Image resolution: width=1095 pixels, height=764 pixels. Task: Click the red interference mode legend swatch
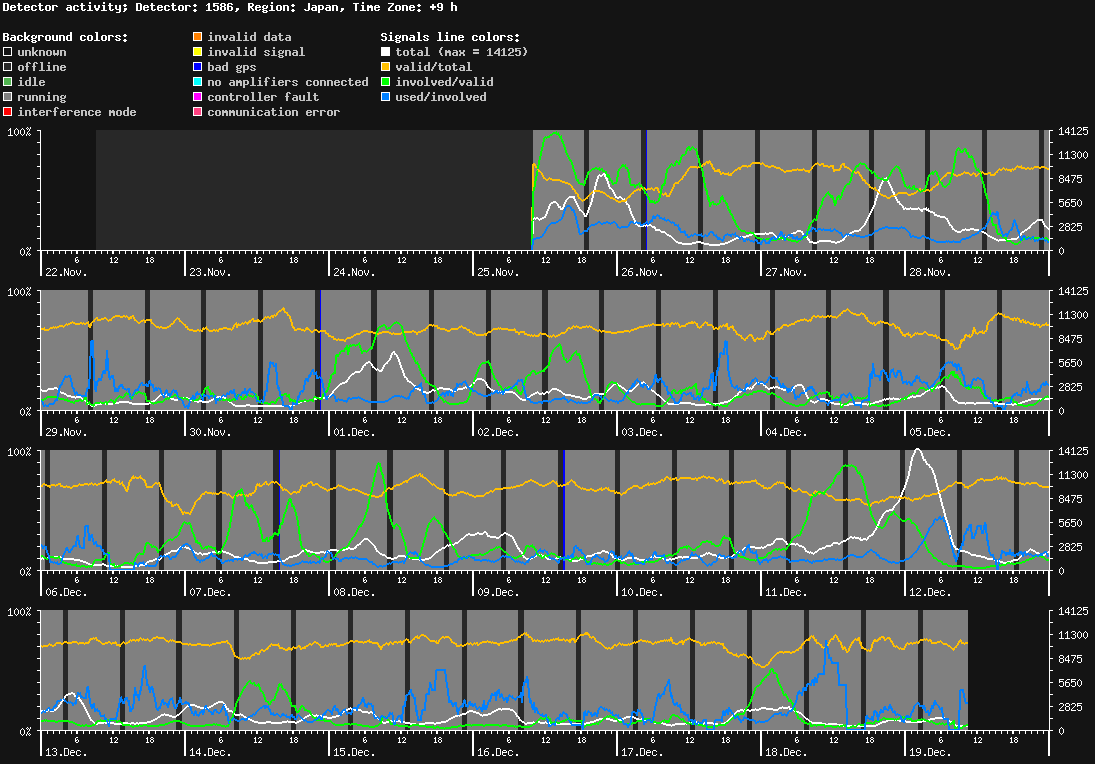(x=7, y=112)
